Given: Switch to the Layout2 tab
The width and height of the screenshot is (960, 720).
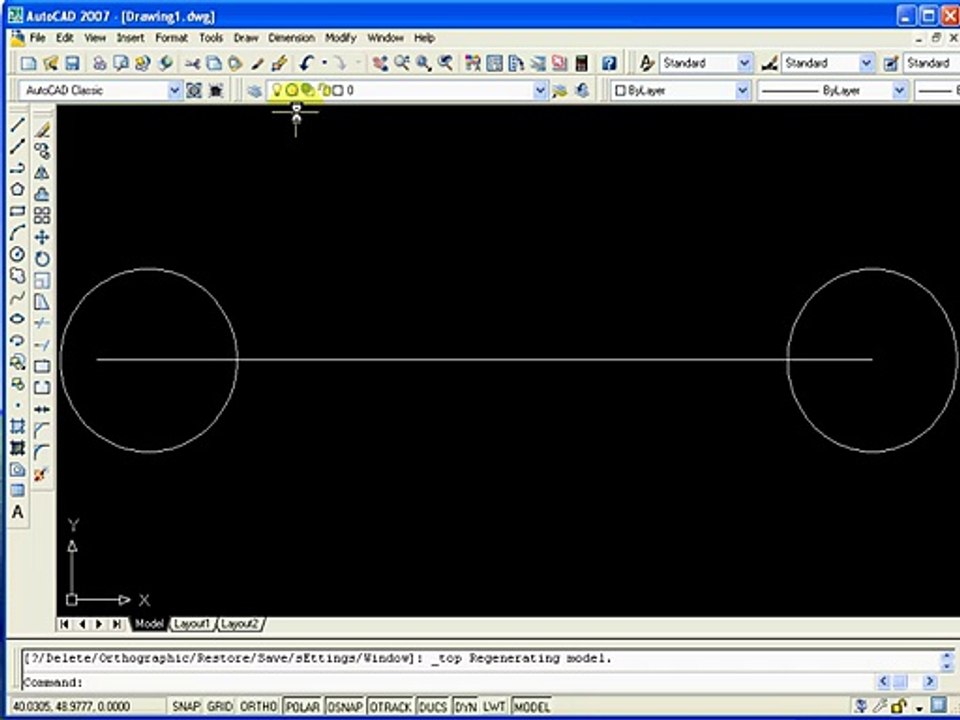Looking at the screenshot, I should 239,624.
